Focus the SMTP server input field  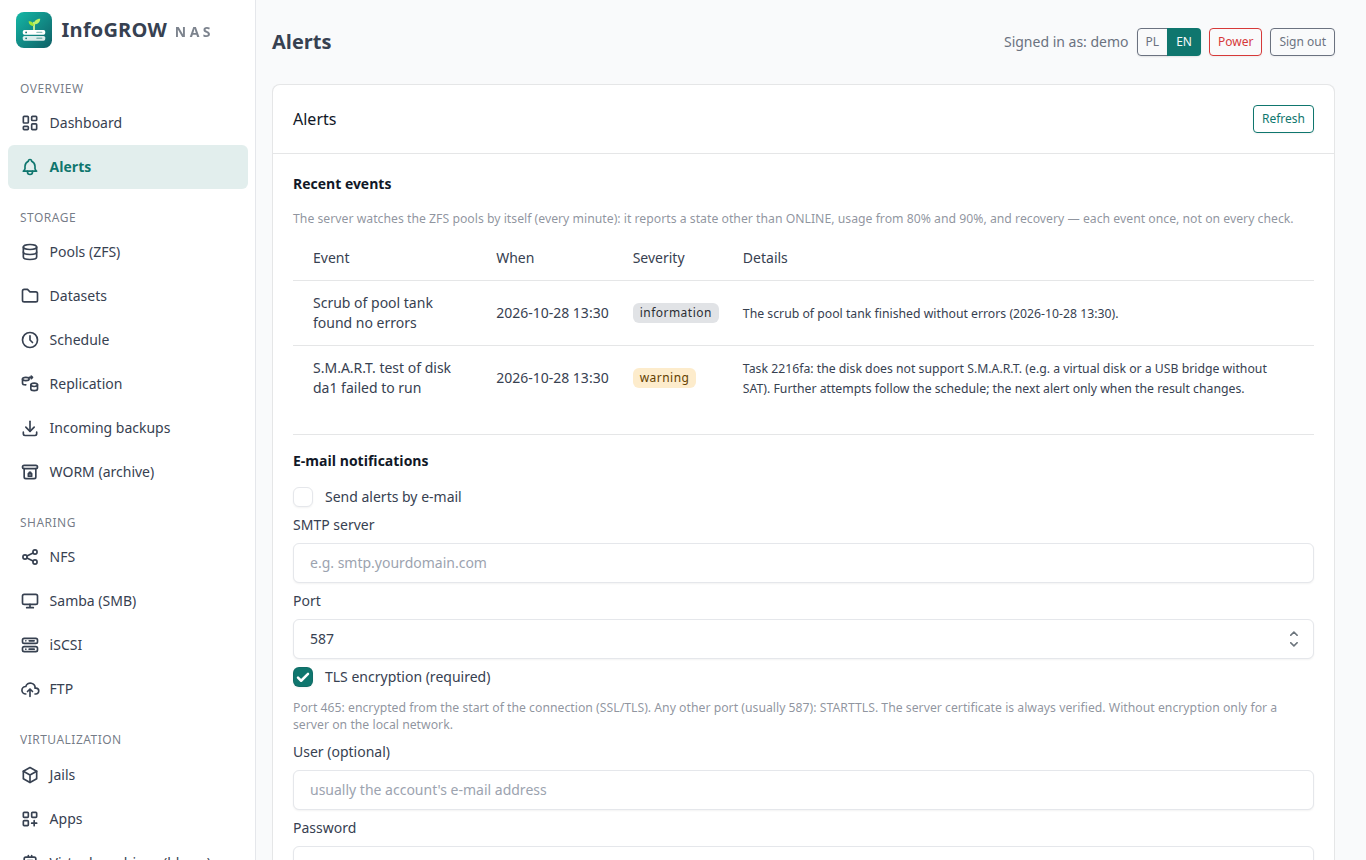tap(803, 563)
